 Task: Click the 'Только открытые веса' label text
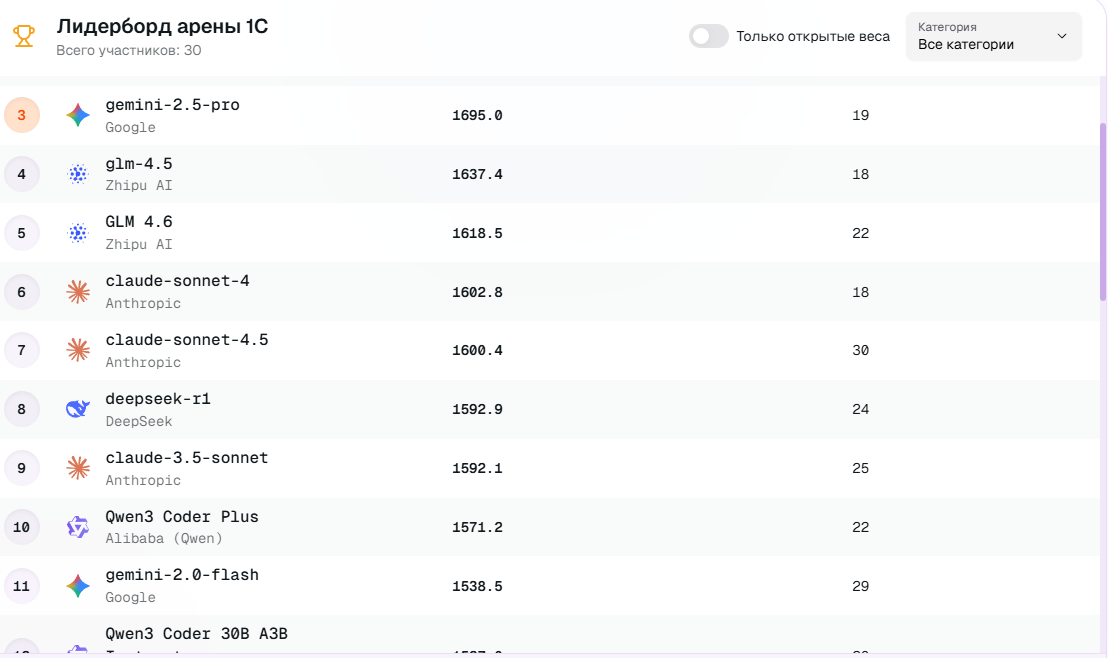pos(812,37)
